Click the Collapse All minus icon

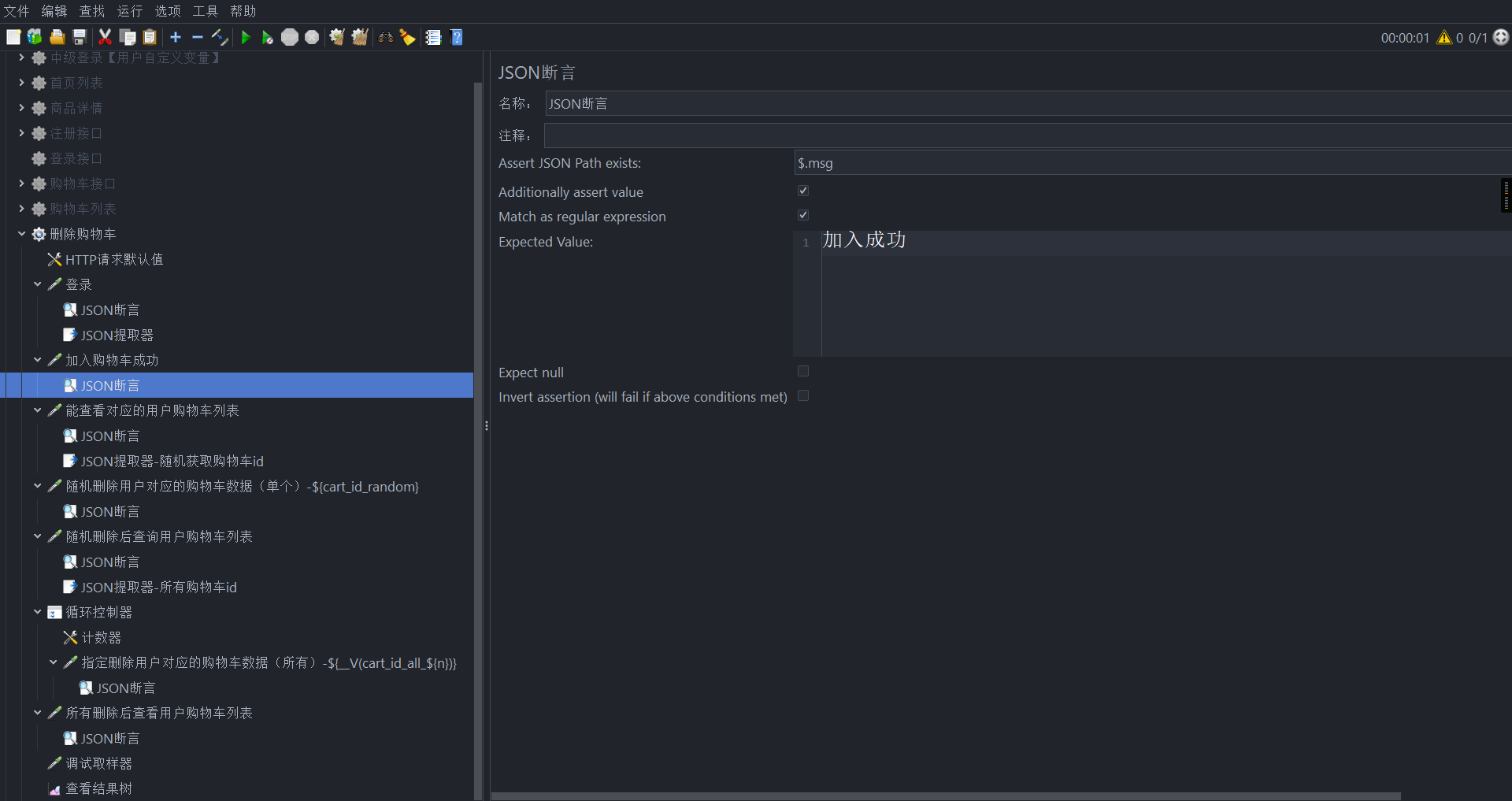tap(198, 37)
